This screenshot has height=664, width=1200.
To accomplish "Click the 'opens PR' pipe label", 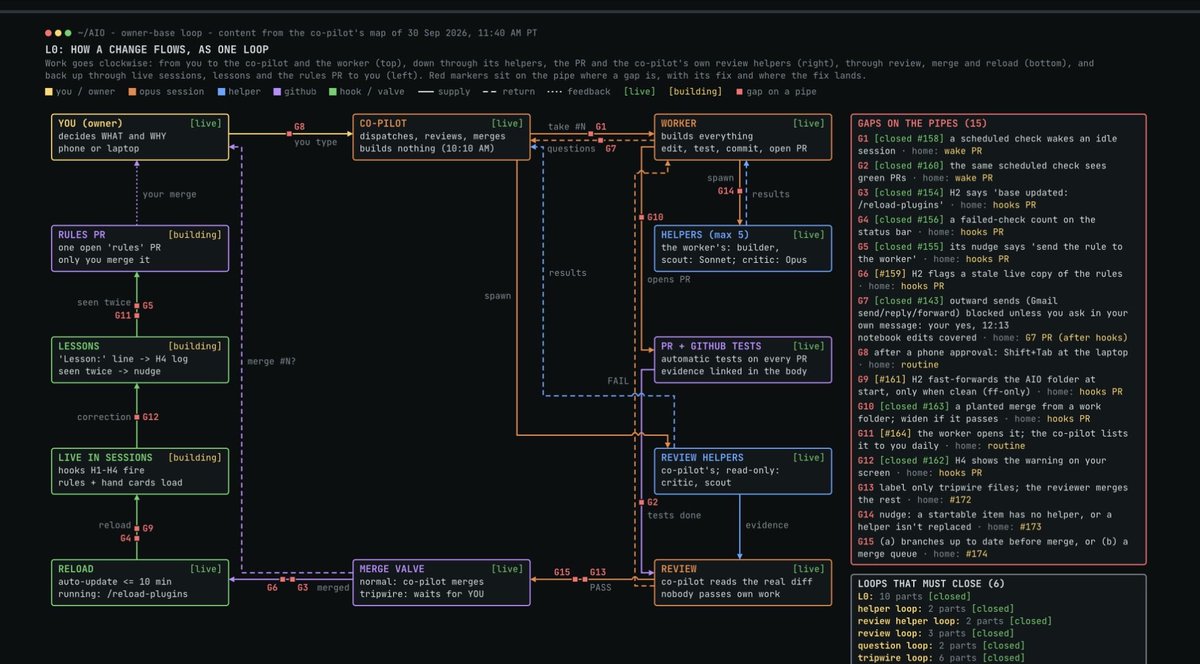I will (669, 279).
